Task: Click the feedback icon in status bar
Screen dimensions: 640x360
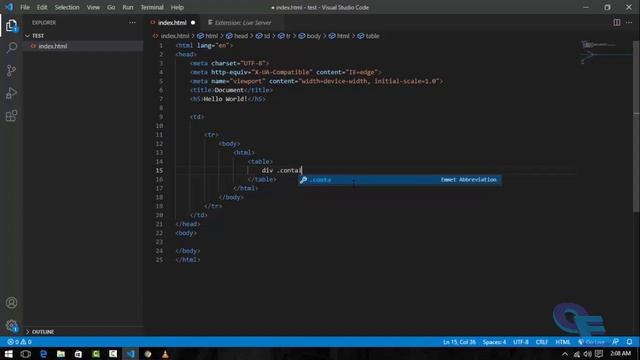Action: [x=616, y=342]
